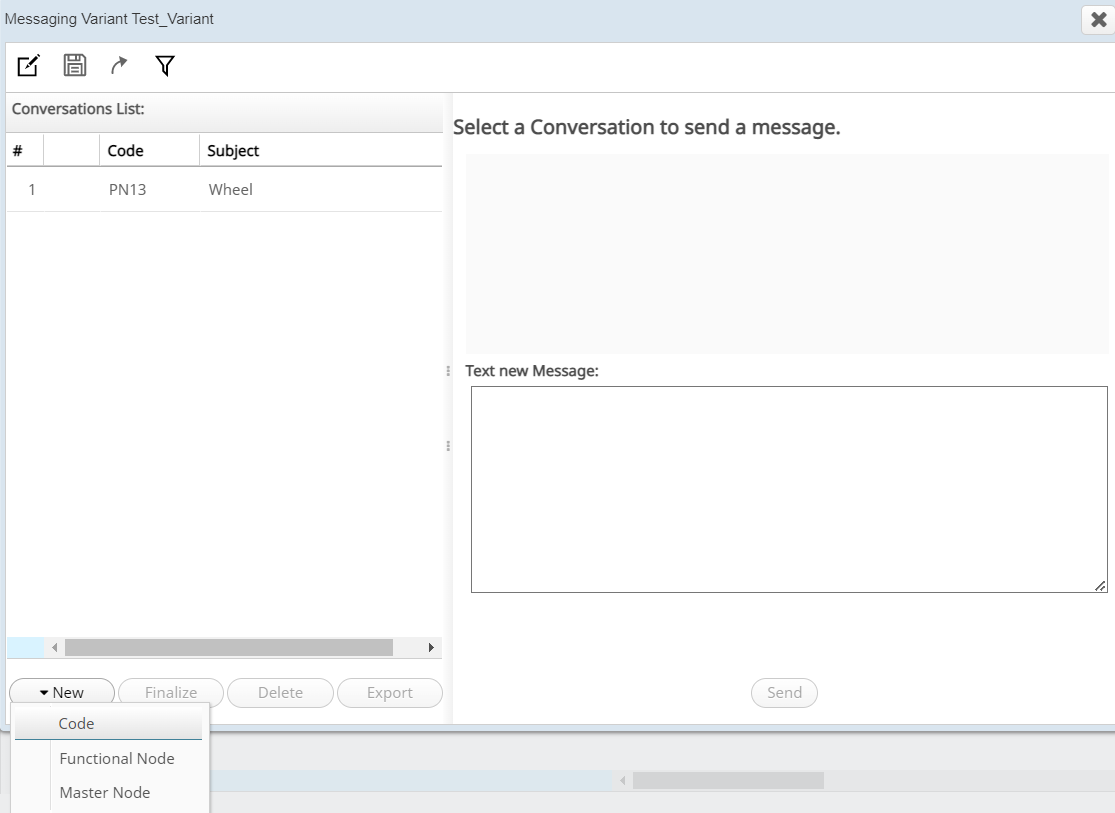Click the New dropdown button
Viewport: 1115px width, 813px height.
[62, 692]
